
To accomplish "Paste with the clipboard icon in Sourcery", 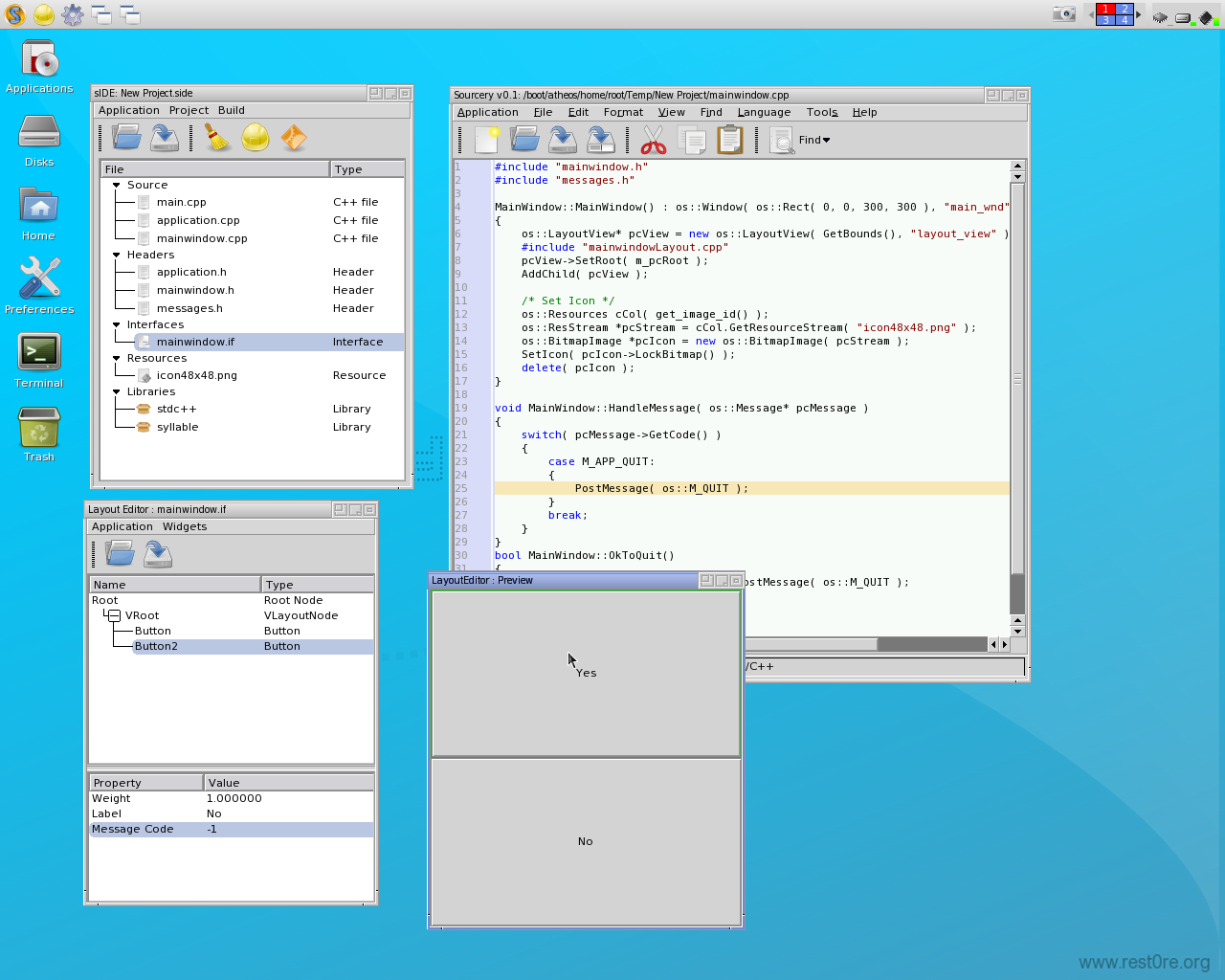I will click(x=730, y=140).
